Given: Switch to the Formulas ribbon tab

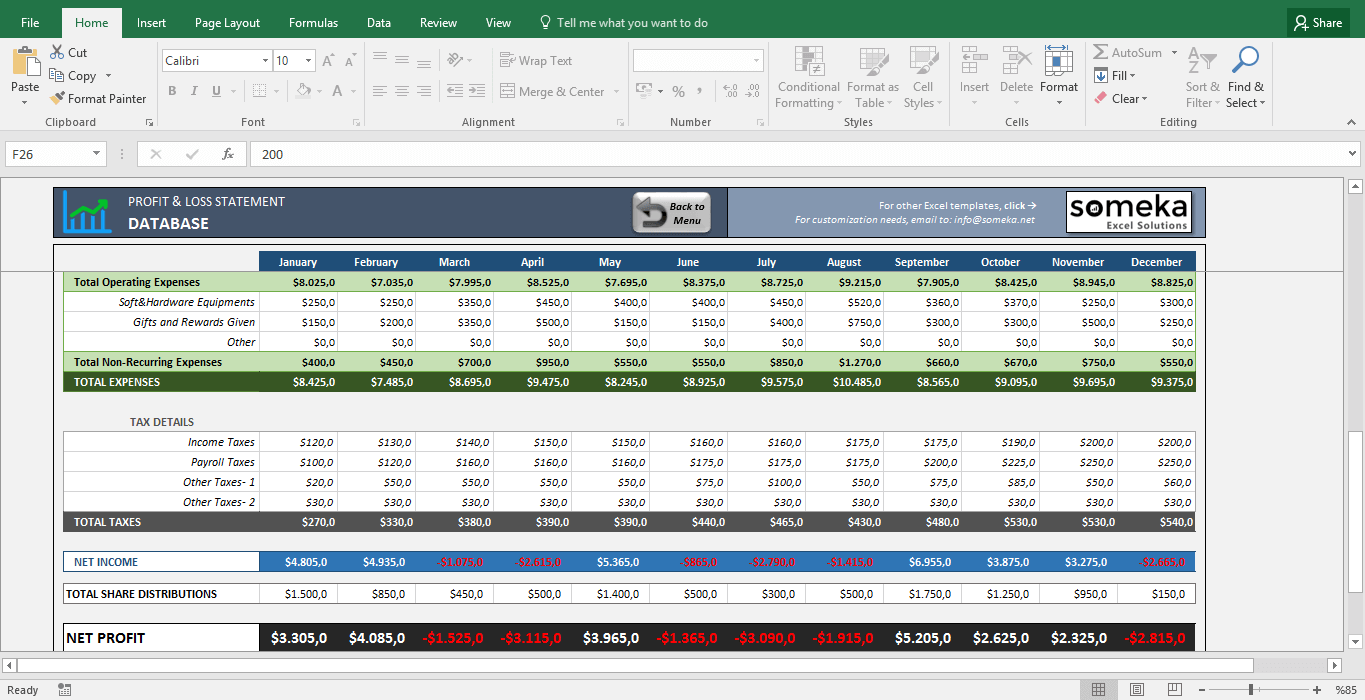Looking at the screenshot, I should coord(313,21).
